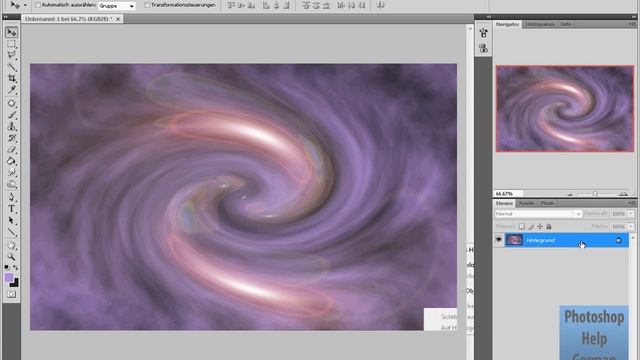This screenshot has height=360, width=640.
Task: Reset default foreground and background colors
Action: pyautogui.click(x=7, y=268)
